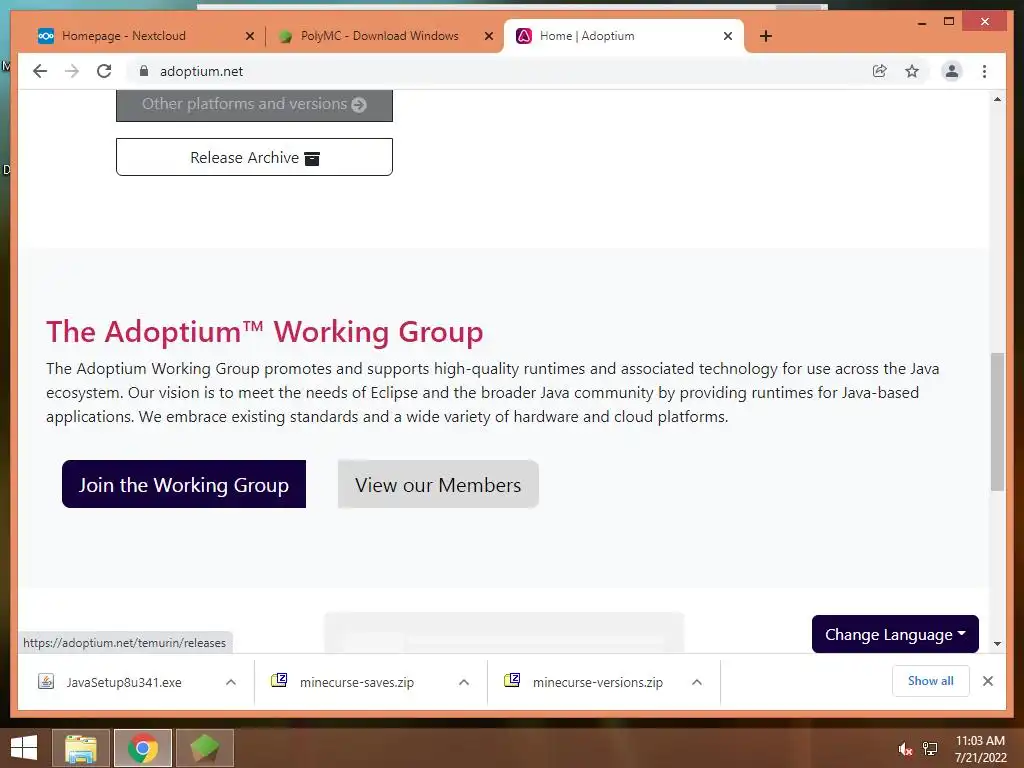This screenshot has height=768, width=1024.
Task: Click the minecurse-saves.zip file icon
Action: tap(279, 680)
